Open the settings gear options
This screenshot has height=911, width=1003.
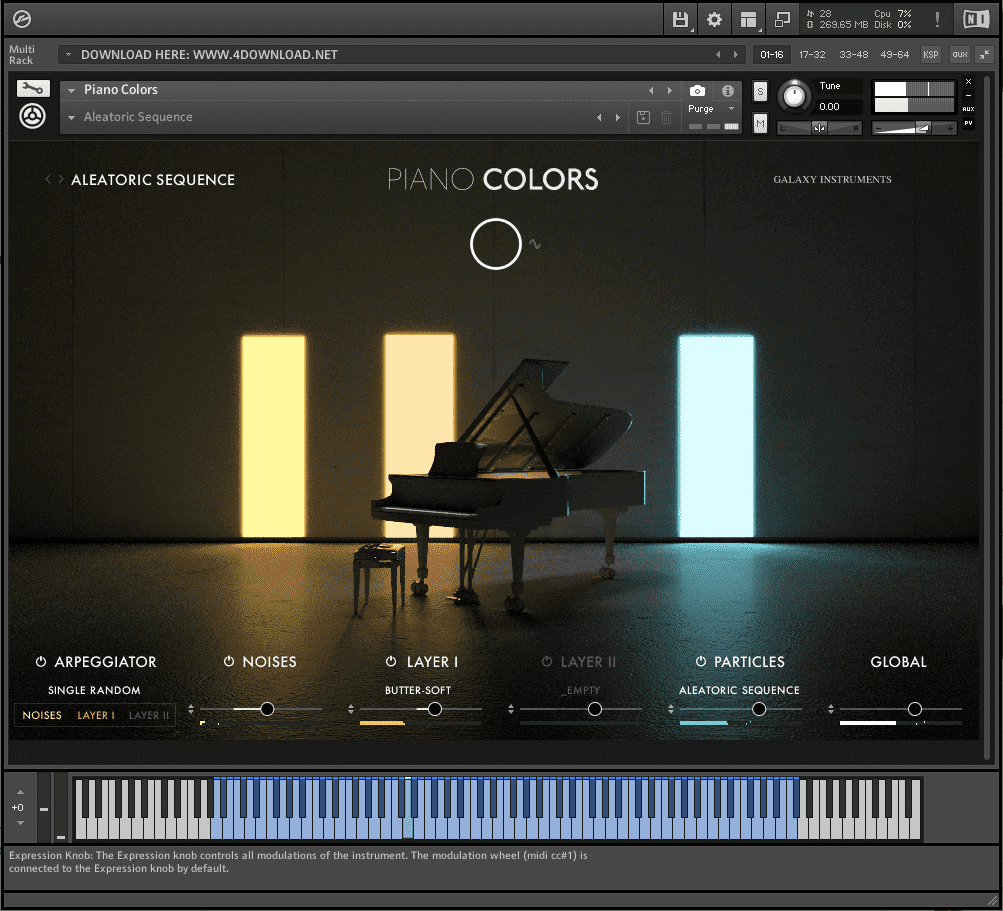714,19
